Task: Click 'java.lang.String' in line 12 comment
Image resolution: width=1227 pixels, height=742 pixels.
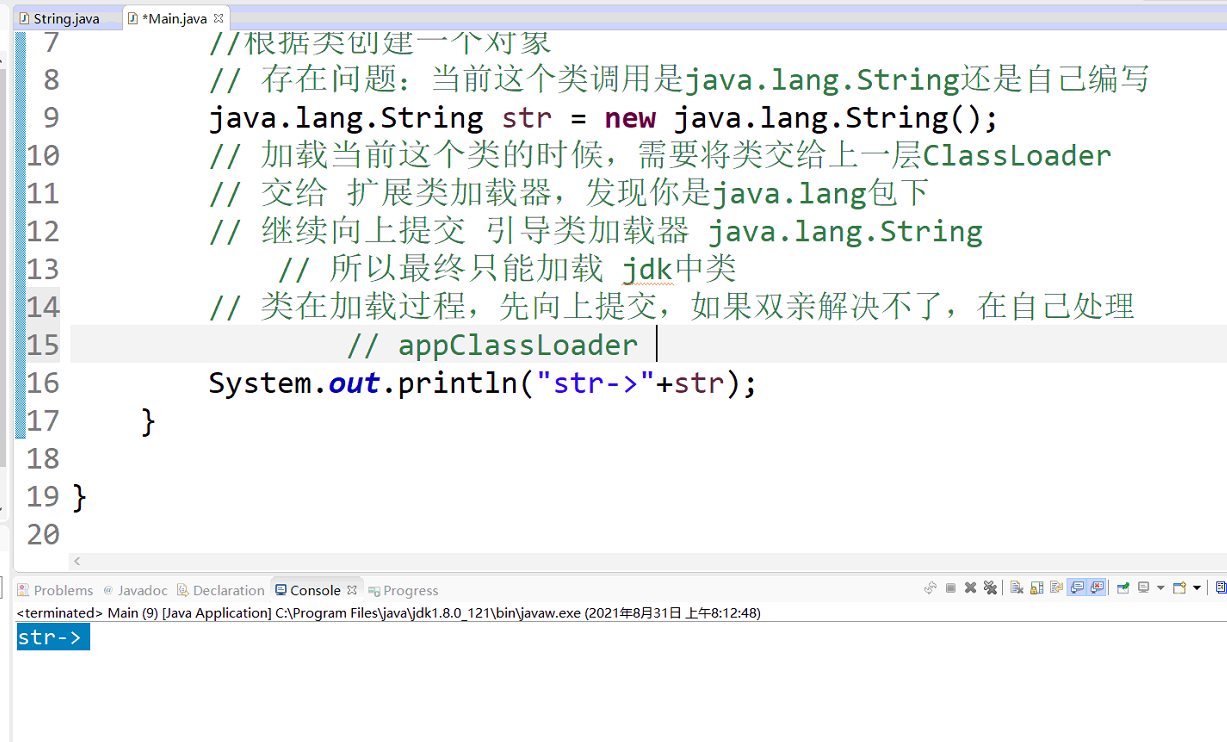Action: point(845,232)
